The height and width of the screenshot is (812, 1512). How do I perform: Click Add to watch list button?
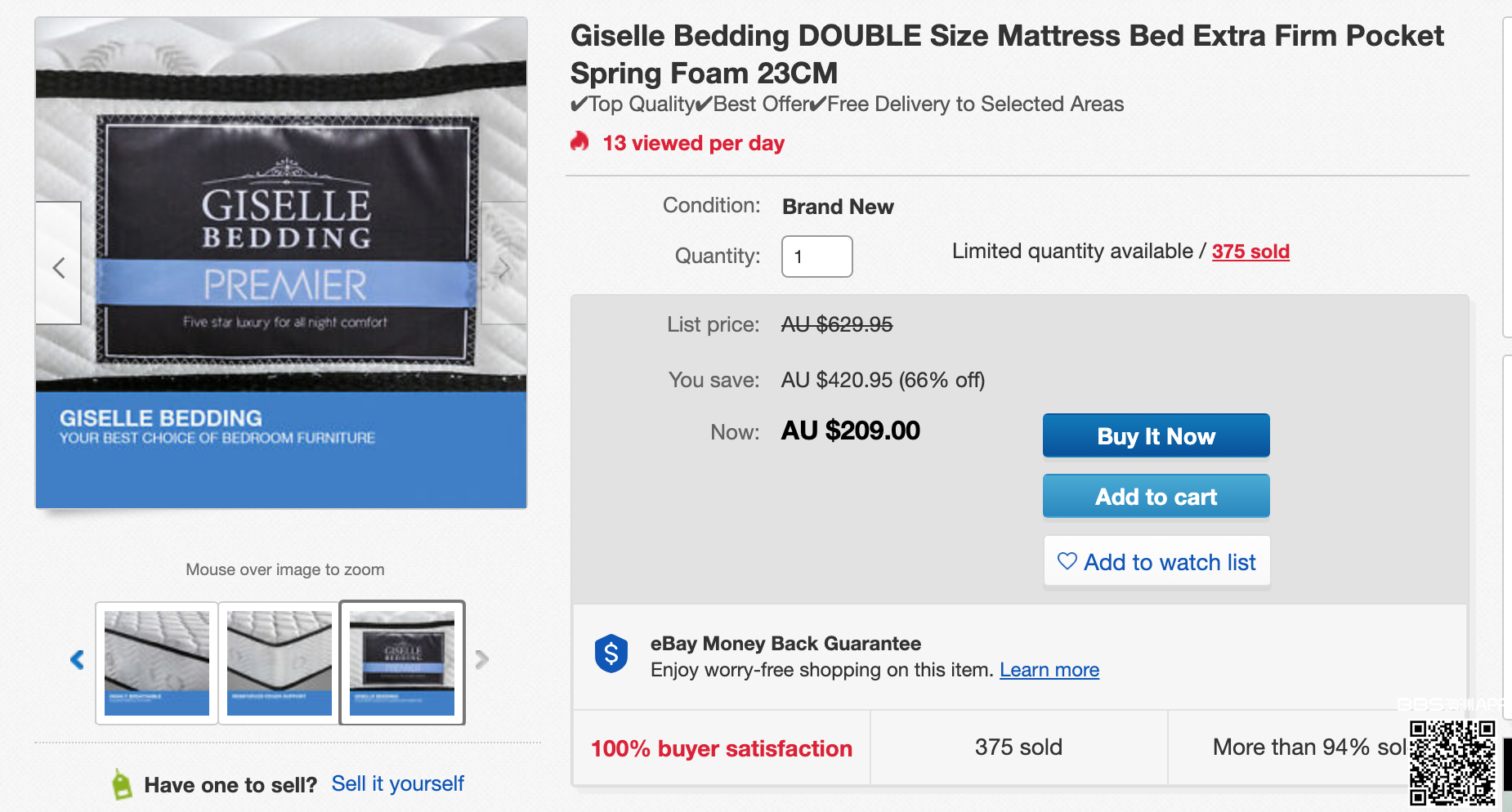1156,562
